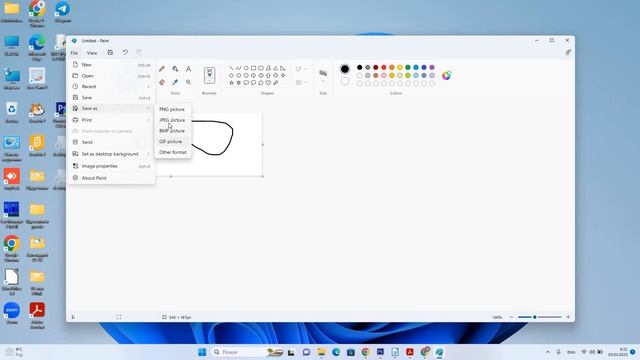Select the diamond shape
Image resolution: width=640 pixels, height=360 pixels.
[231, 76]
